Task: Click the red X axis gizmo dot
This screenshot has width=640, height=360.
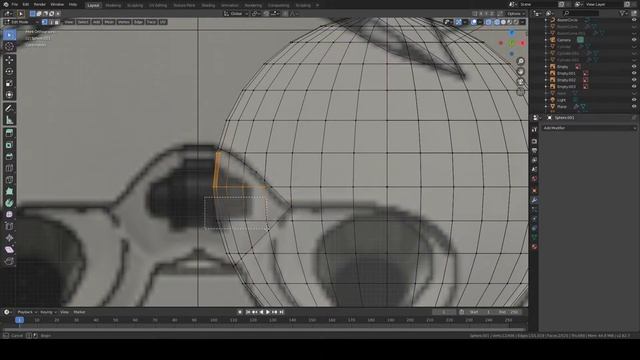Action: point(523,43)
